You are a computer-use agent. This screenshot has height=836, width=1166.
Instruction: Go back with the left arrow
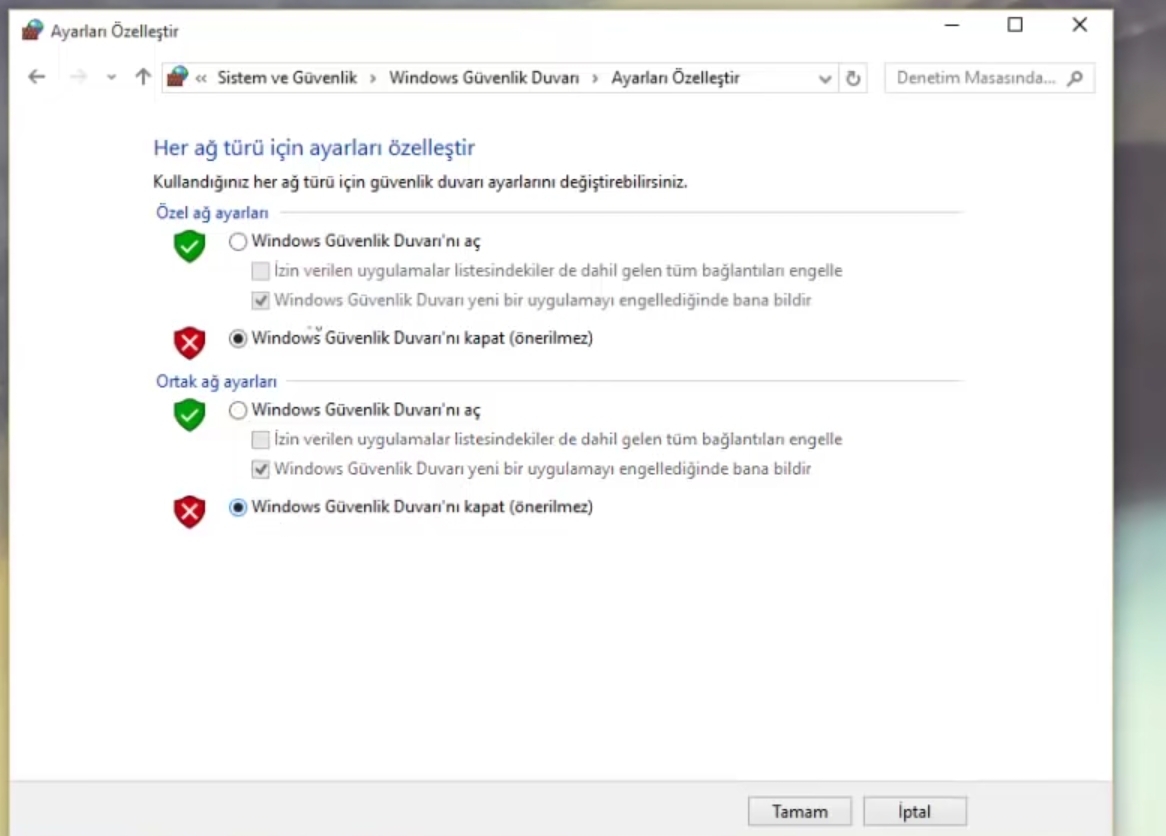tap(36, 77)
